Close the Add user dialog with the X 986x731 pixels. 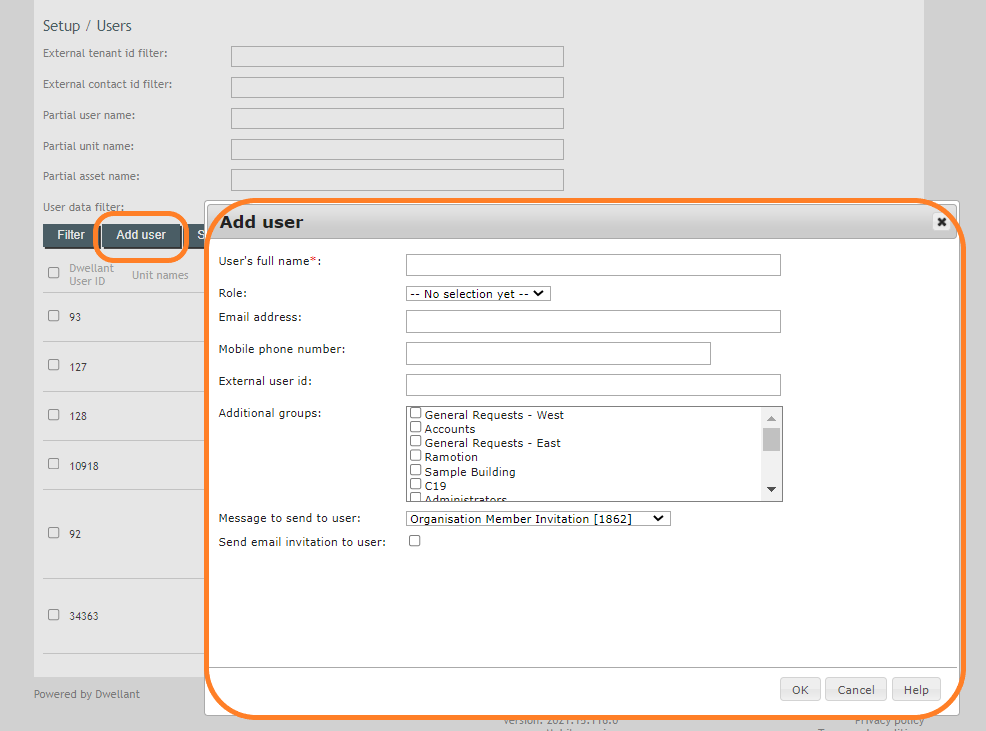[941, 222]
